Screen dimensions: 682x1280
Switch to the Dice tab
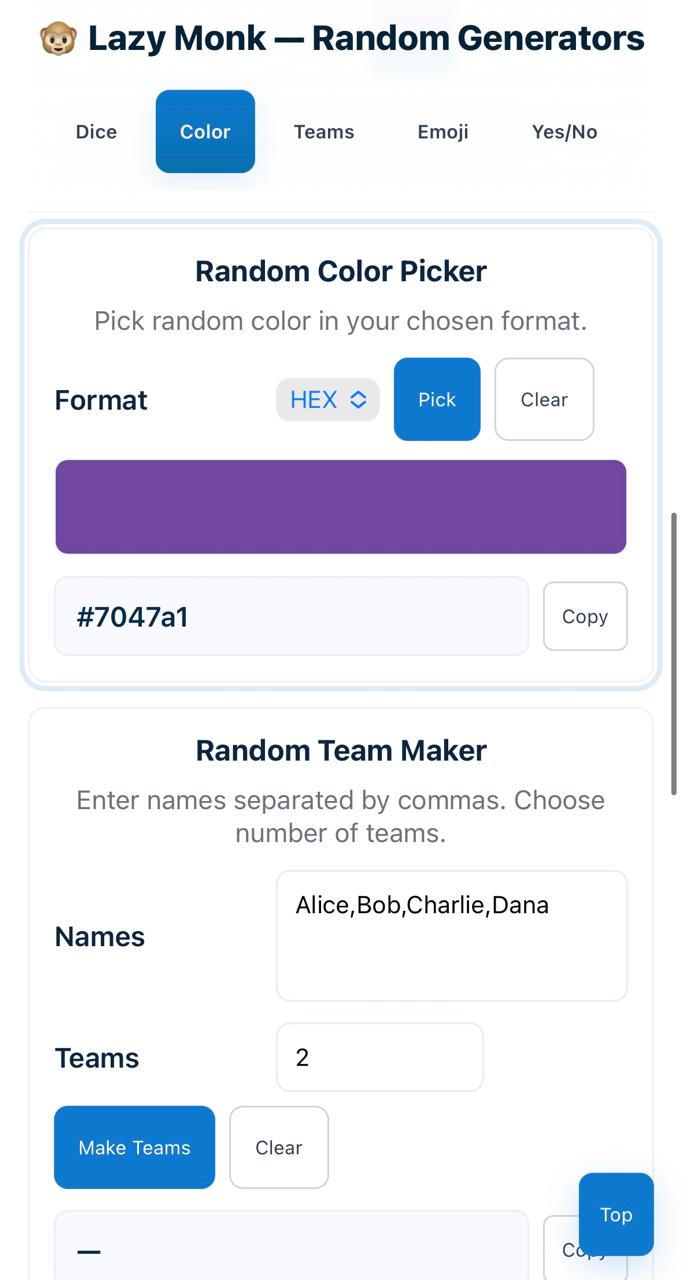pyautogui.click(x=96, y=132)
